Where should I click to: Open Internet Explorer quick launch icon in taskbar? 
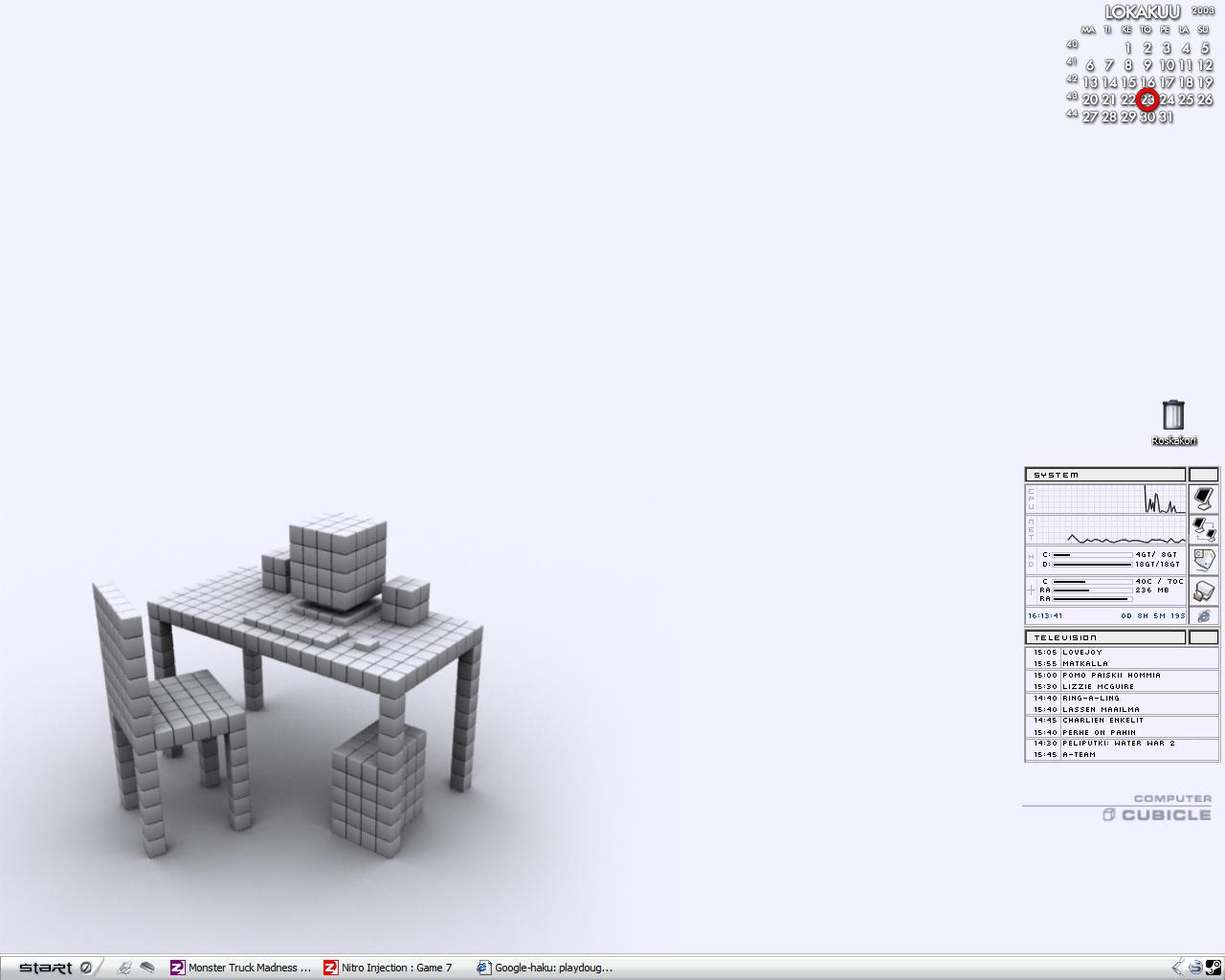pos(123,968)
